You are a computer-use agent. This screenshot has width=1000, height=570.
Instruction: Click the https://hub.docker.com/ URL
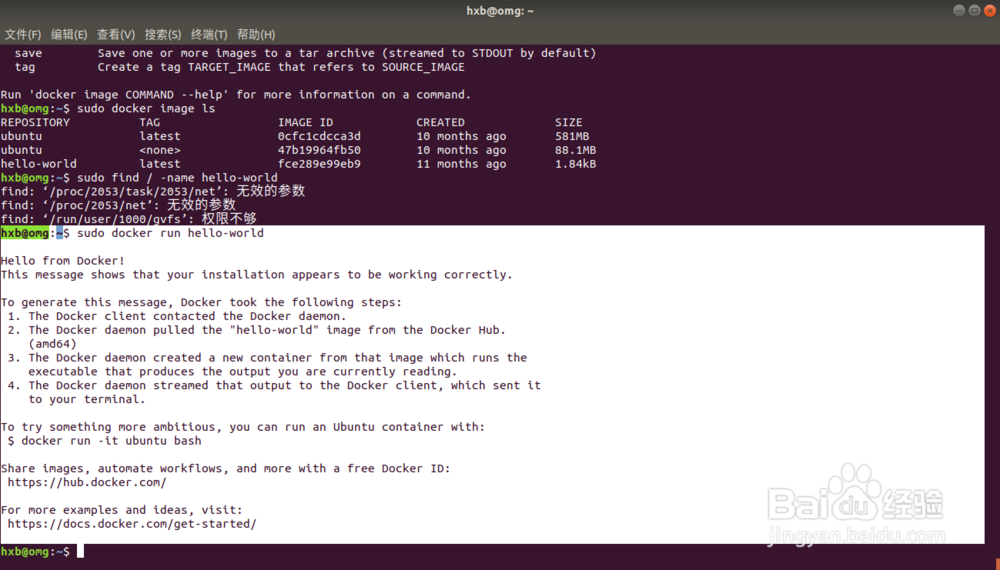(87, 482)
